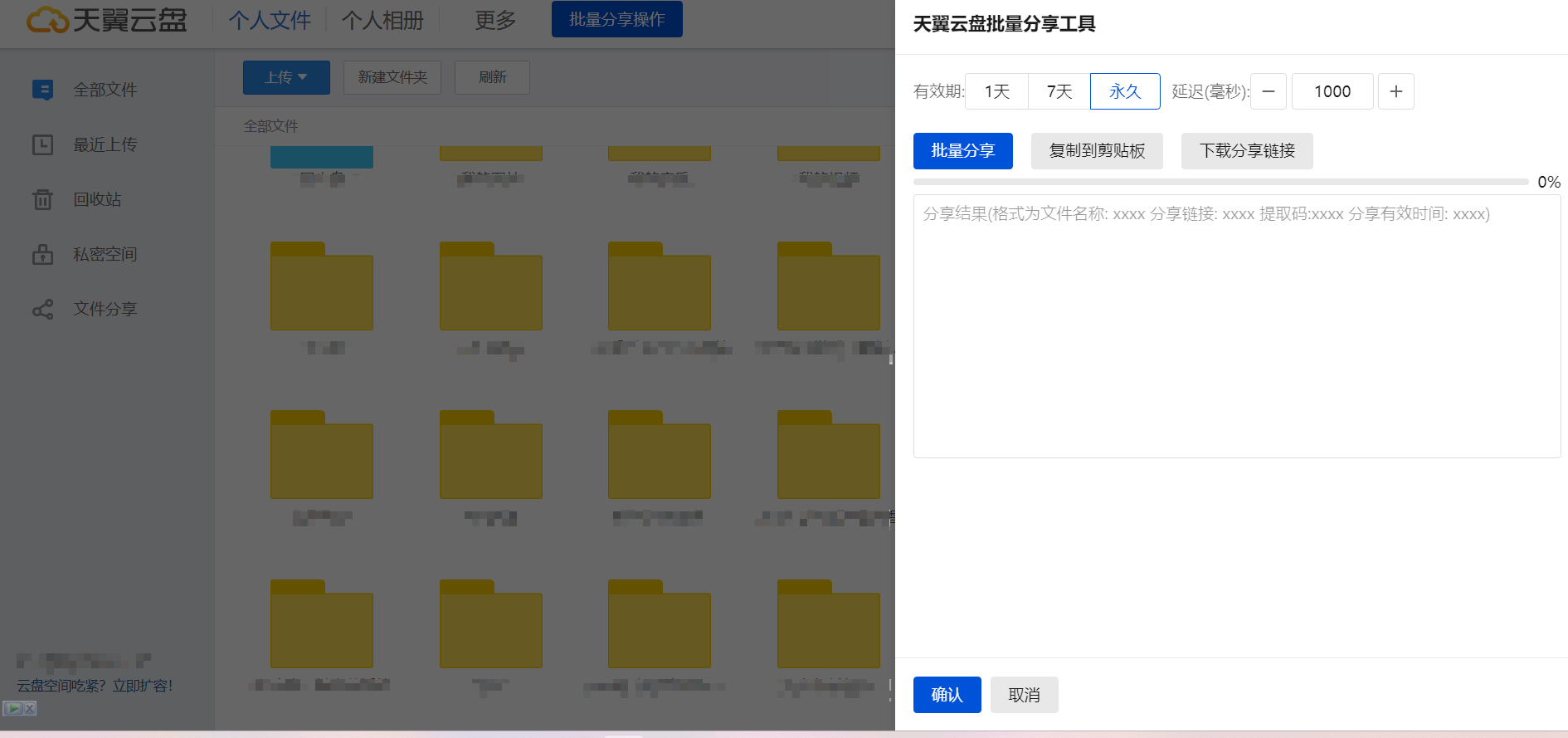Screen dimensions: 1568x738
Task: Click 复制到剪贴板 button
Action: tap(1097, 151)
